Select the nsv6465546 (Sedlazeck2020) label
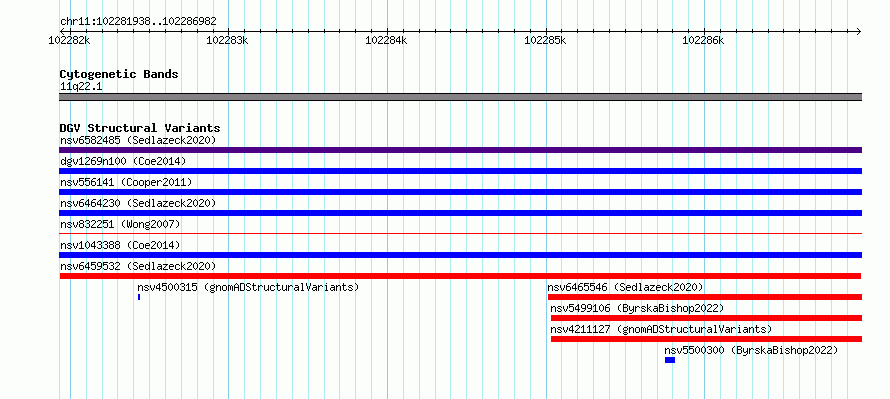 [625, 287]
